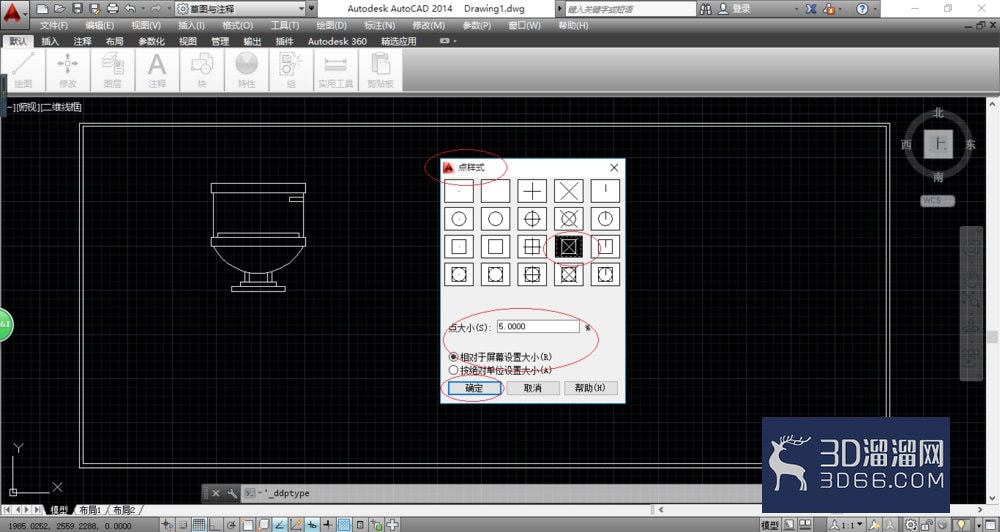Screen dimensions: 1000x532
Task: Toggle infer constraints in status bar
Action: (167, 525)
